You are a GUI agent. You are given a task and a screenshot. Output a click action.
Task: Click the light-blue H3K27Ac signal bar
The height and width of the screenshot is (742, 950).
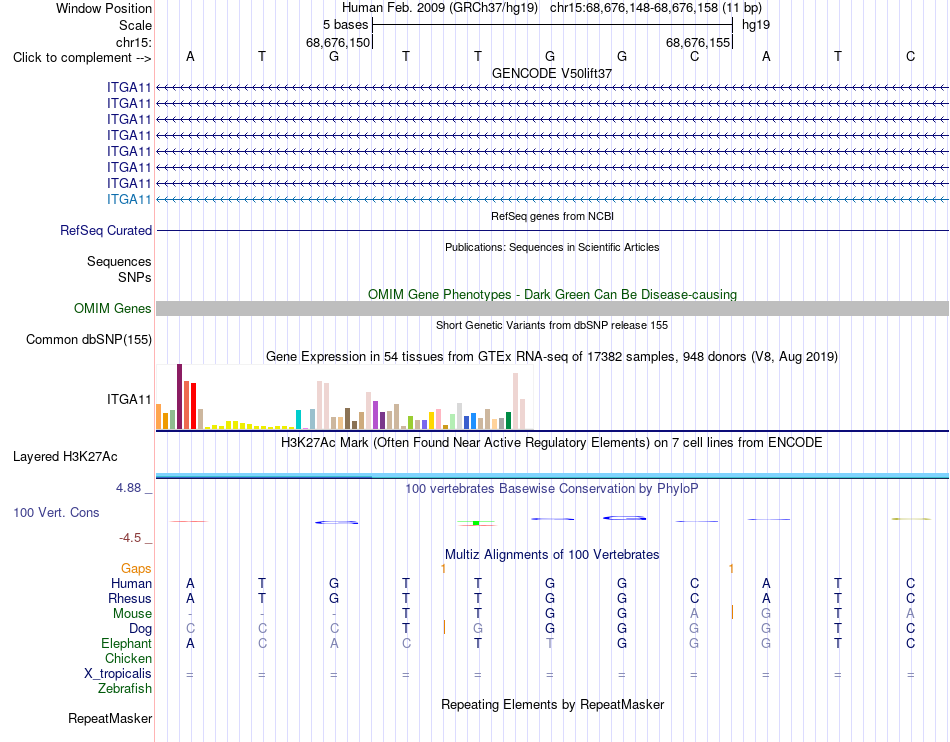[552, 475]
